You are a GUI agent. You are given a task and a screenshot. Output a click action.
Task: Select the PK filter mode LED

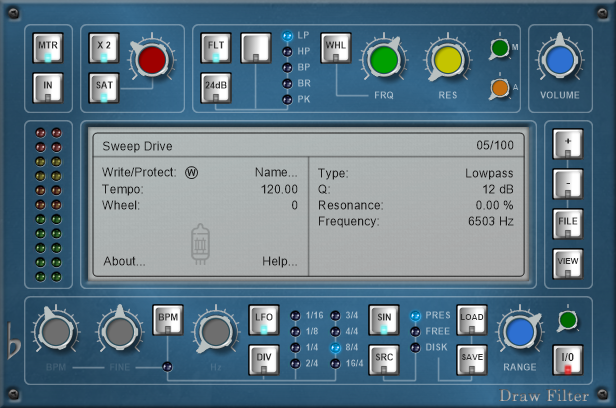[288, 100]
